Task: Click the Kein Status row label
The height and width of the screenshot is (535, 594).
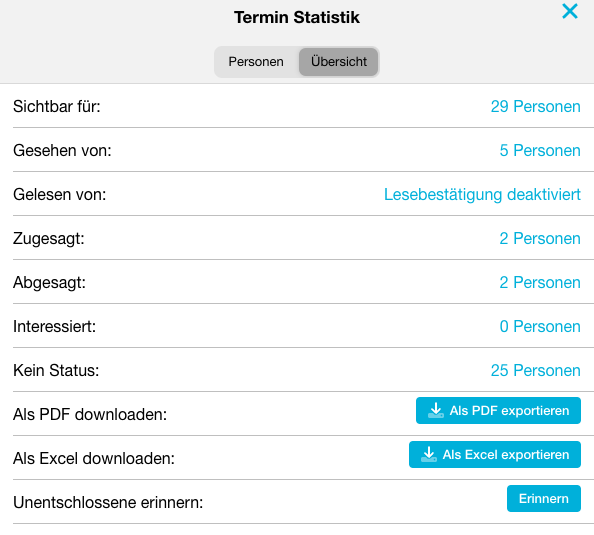Action: tap(56, 370)
